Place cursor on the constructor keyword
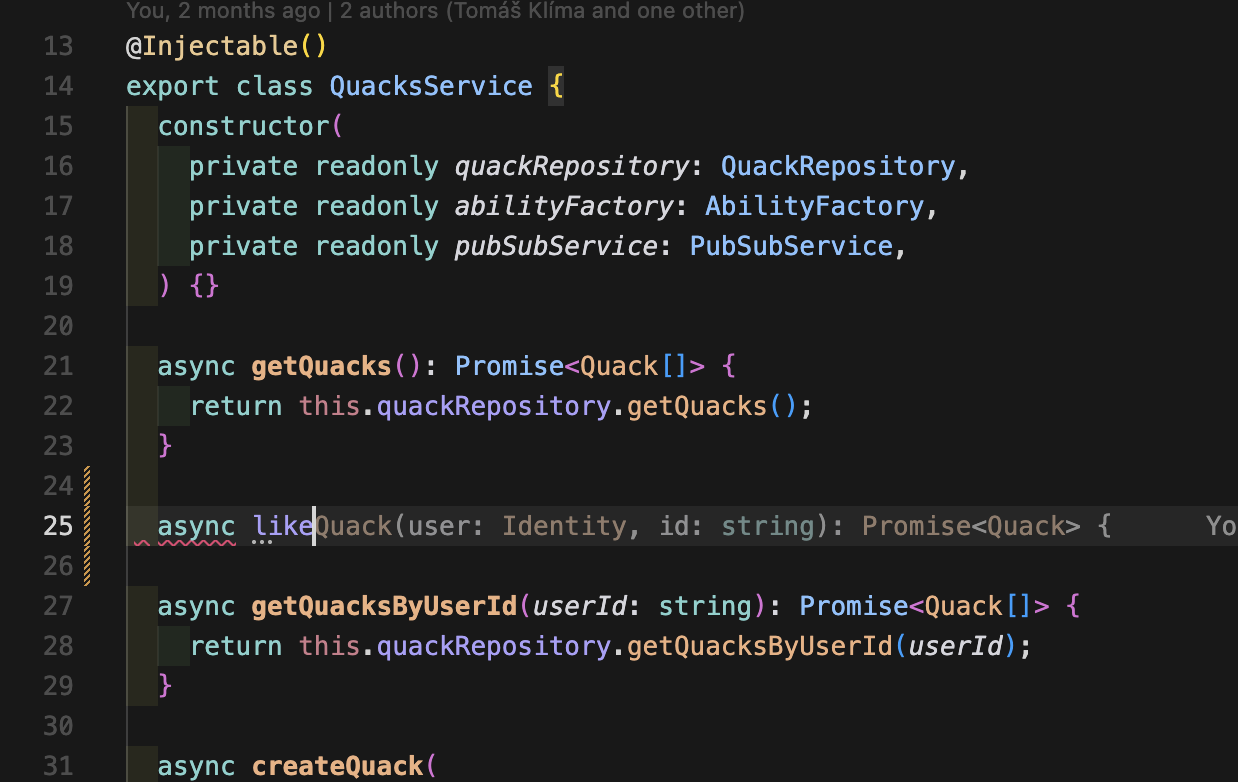This screenshot has width=1238, height=782. (243, 126)
